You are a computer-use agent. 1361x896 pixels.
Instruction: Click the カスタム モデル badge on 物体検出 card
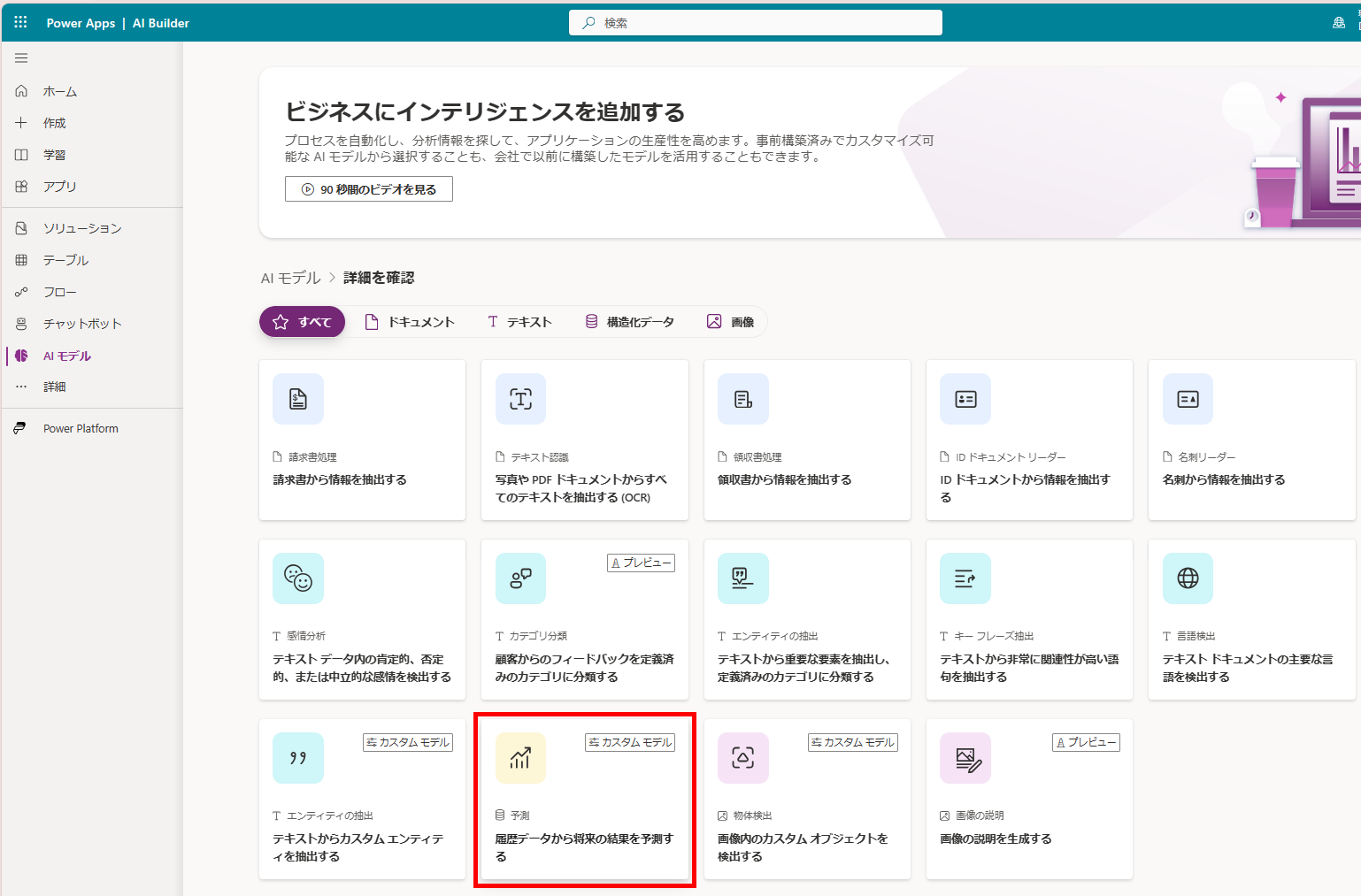853,742
